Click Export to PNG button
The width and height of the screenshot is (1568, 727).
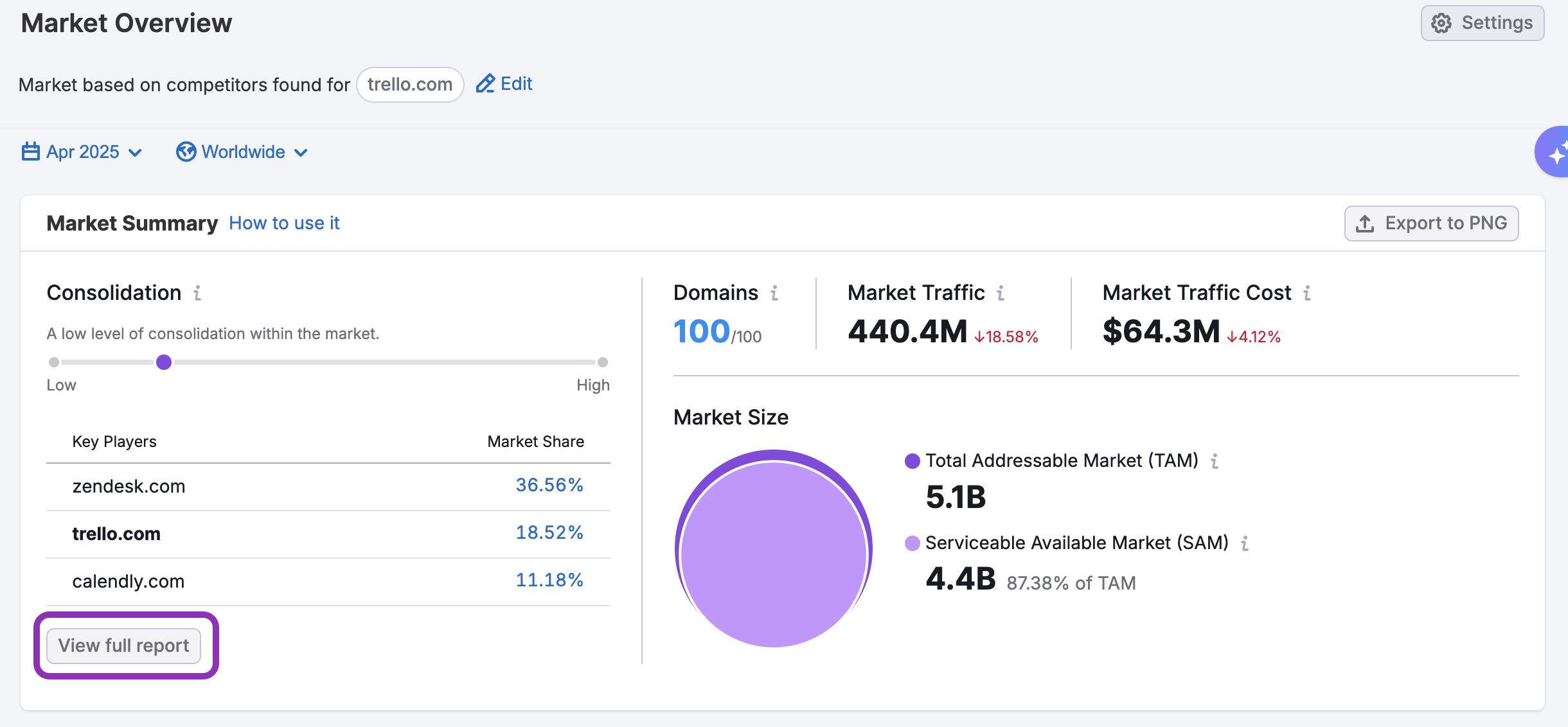(1431, 223)
